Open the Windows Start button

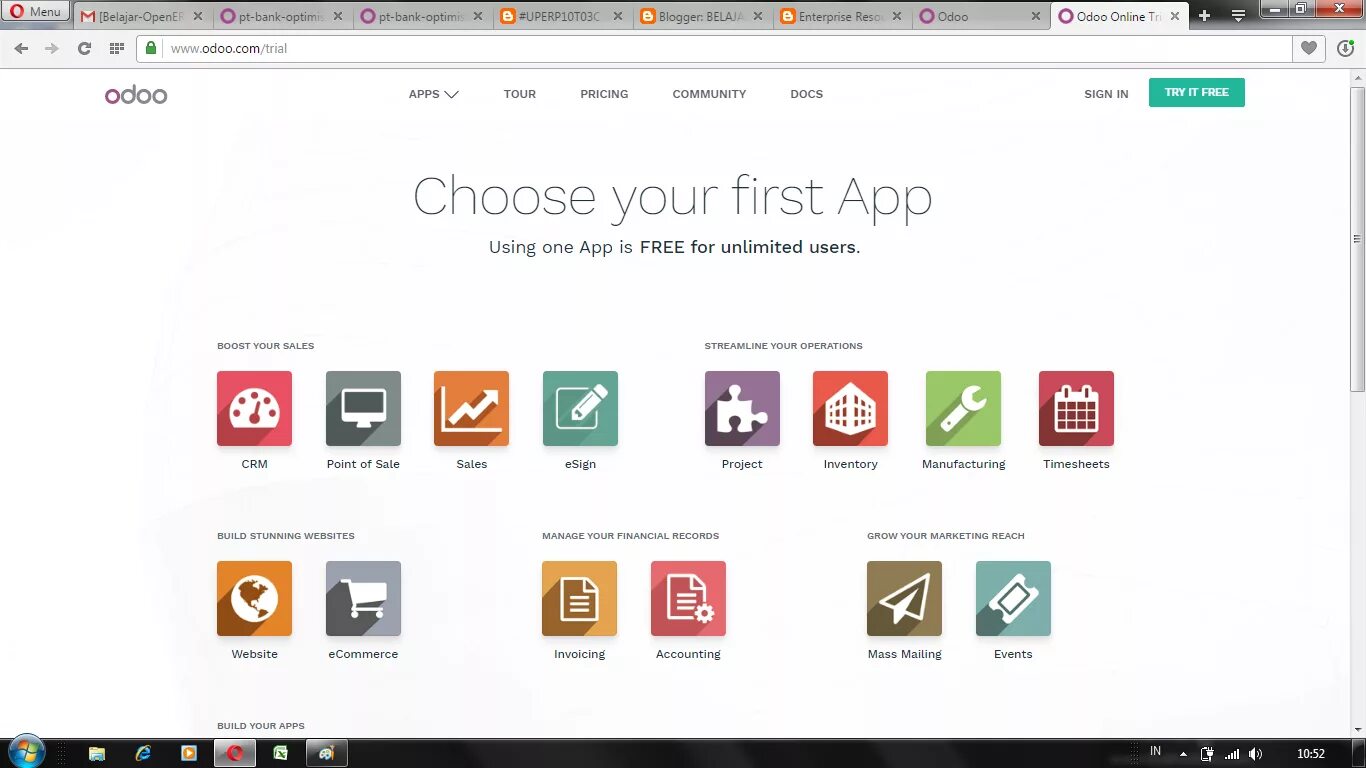pos(26,752)
